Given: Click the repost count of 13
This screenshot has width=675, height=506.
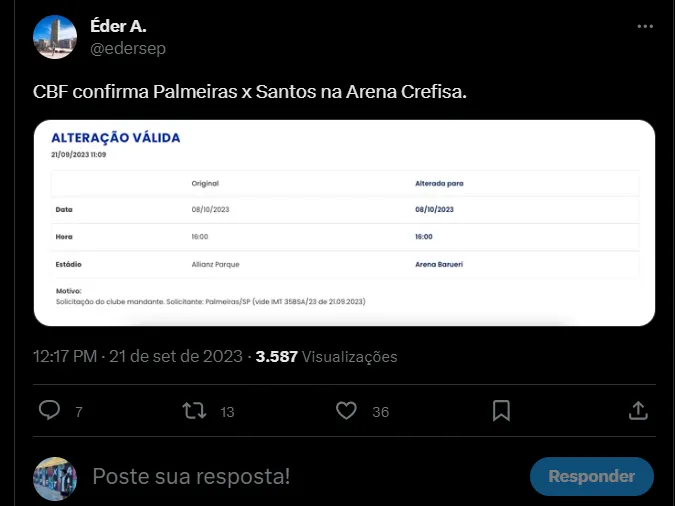Looking at the screenshot, I should coord(227,412).
